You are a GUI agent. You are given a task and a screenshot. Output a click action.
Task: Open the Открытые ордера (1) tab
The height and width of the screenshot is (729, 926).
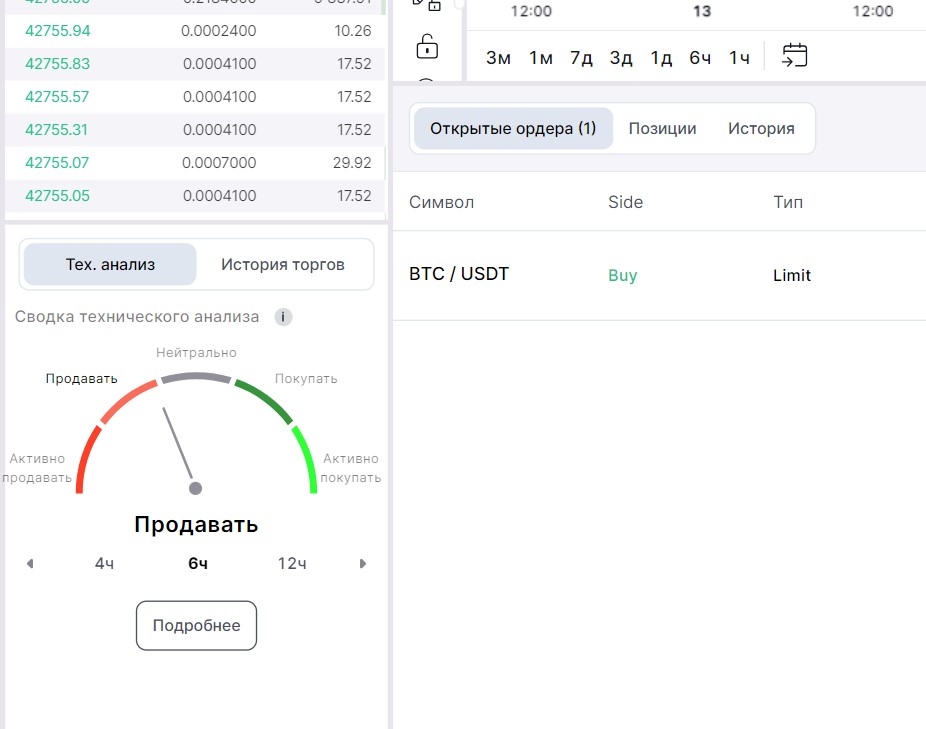tap(513, 129)
